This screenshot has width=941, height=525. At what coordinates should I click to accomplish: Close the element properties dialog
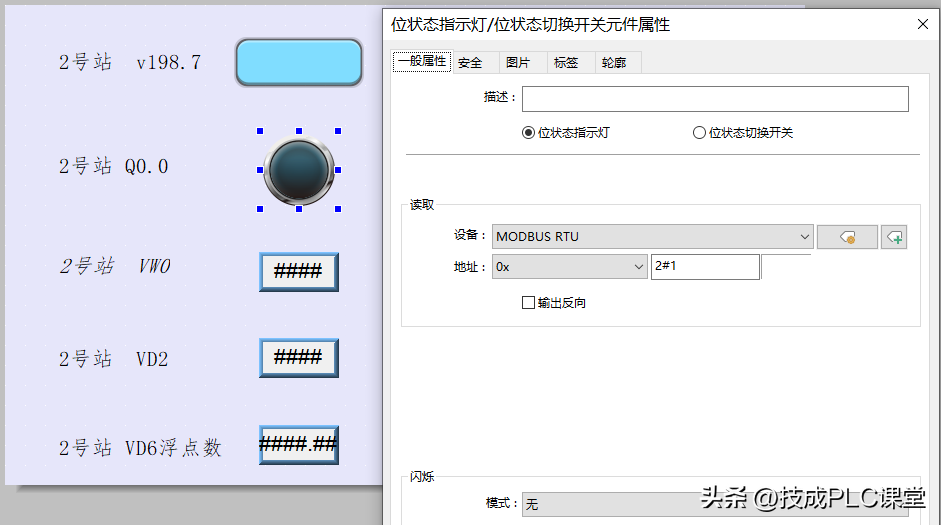920,24
